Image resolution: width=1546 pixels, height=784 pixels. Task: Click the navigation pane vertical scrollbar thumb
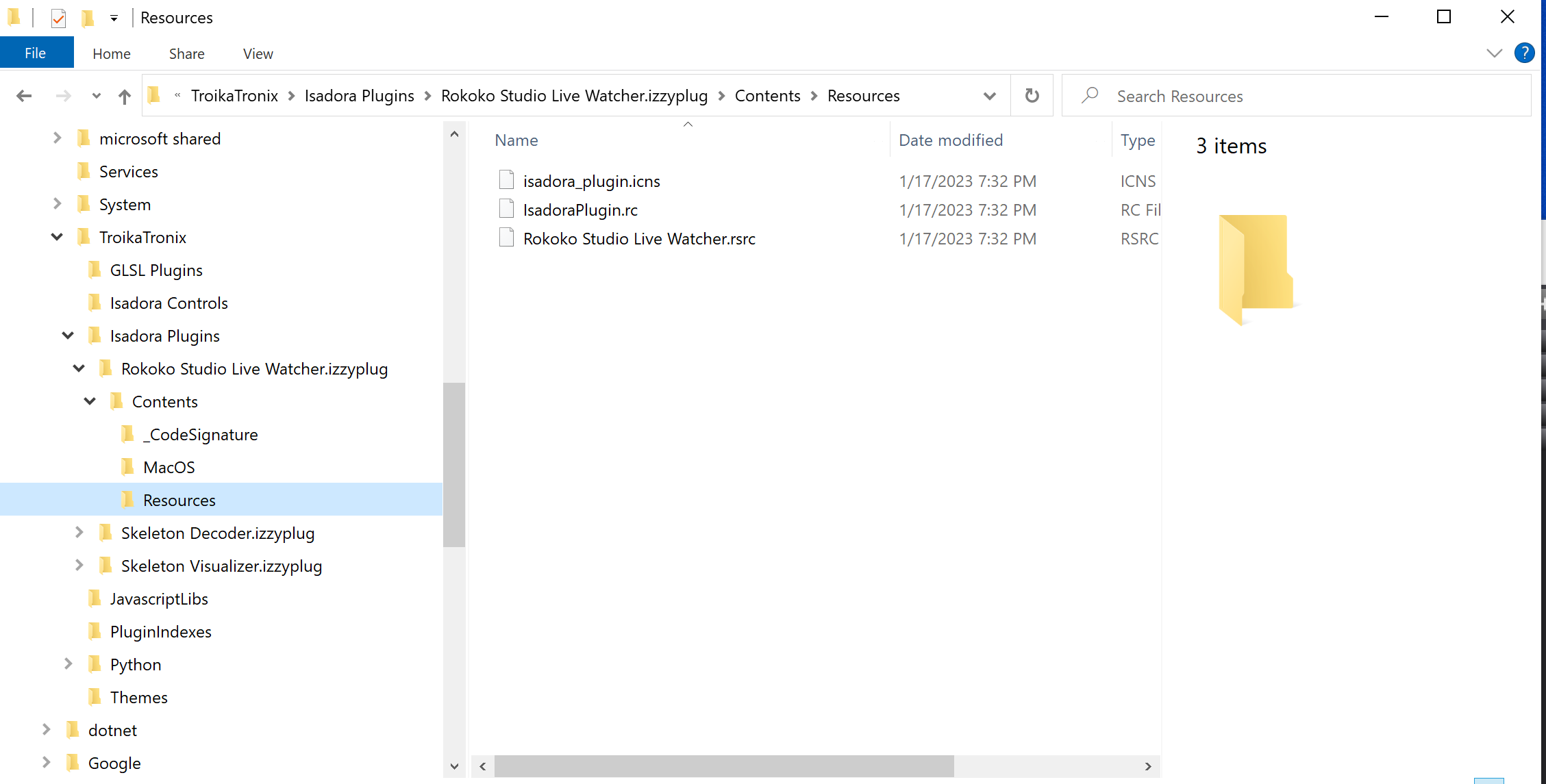coord(454,465)
